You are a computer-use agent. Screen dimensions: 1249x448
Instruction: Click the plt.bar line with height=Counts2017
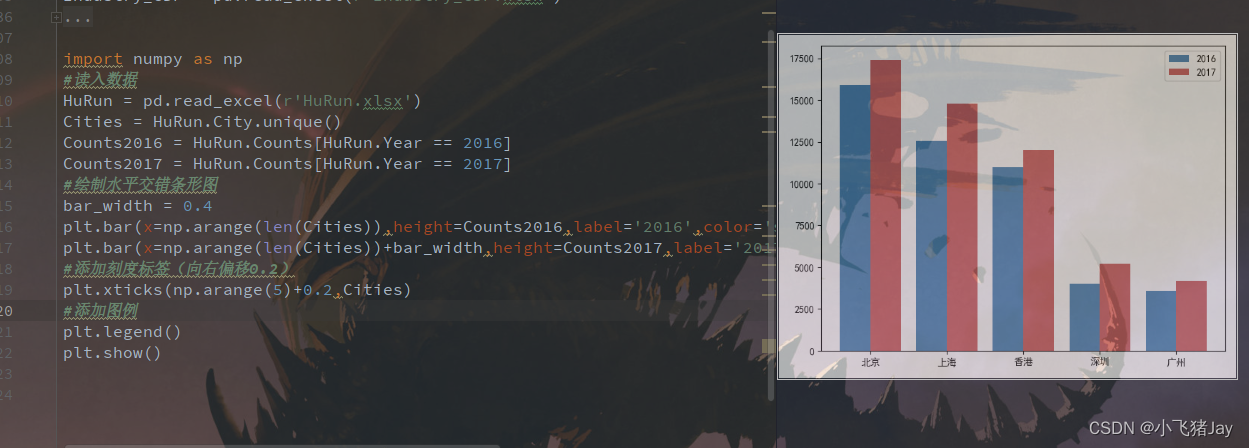pos(419,248)
